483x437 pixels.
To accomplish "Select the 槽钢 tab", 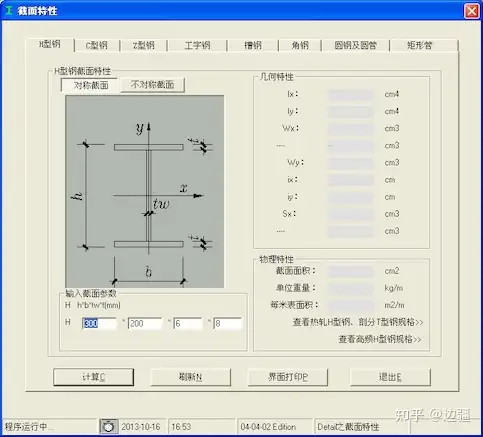I will pyautogui.click(x=253, y=45).
